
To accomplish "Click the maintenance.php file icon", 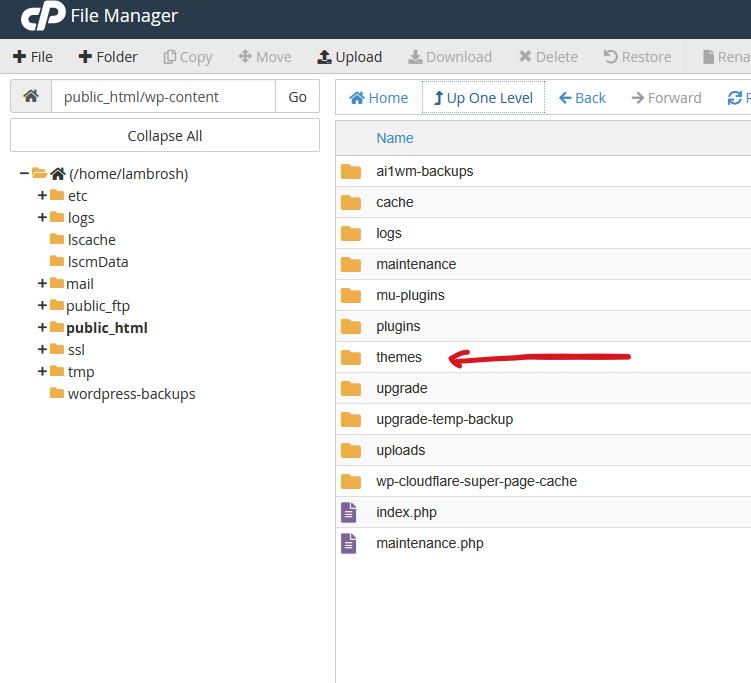I will [349, 544].
